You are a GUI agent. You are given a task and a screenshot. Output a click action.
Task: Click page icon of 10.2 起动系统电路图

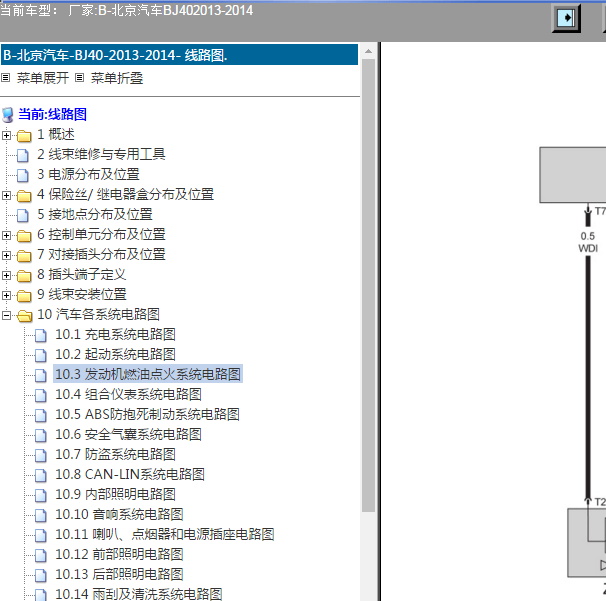(x=41, y=356)
